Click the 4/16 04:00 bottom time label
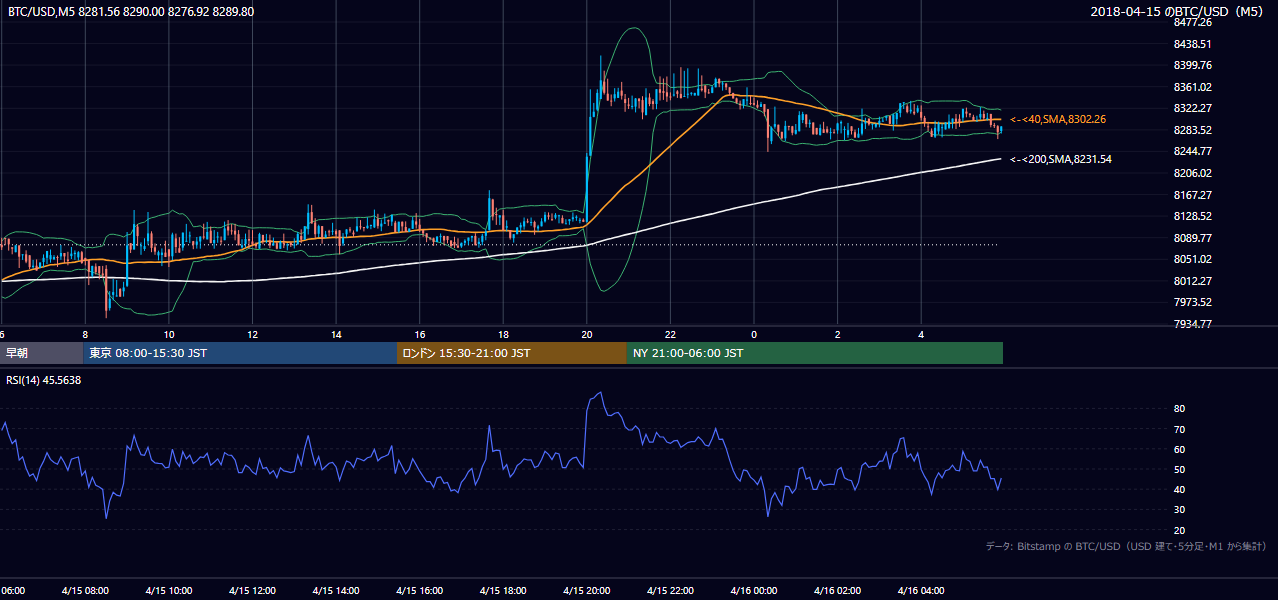Viewport: 1278px width, 600px height. (x=921, y=591)
